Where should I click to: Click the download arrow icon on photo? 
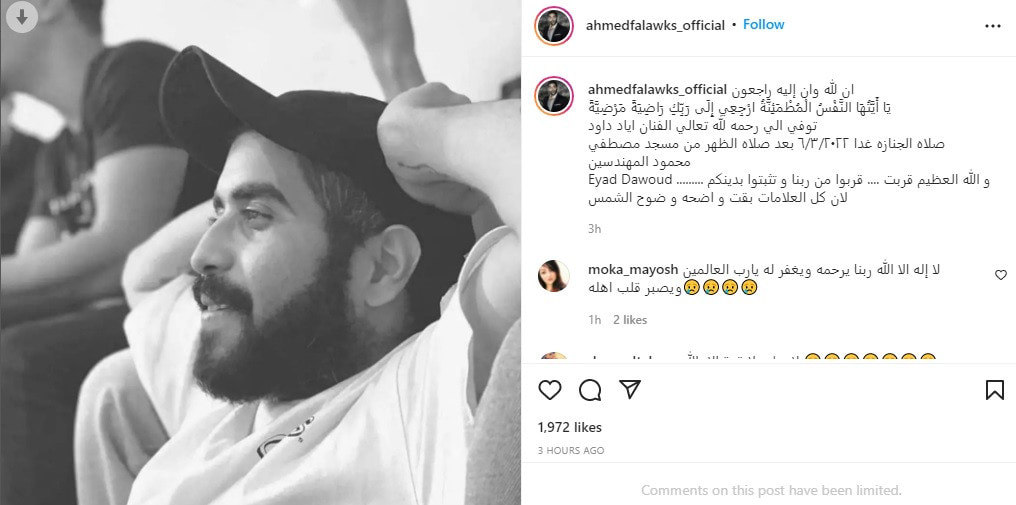tap(21, 18)
